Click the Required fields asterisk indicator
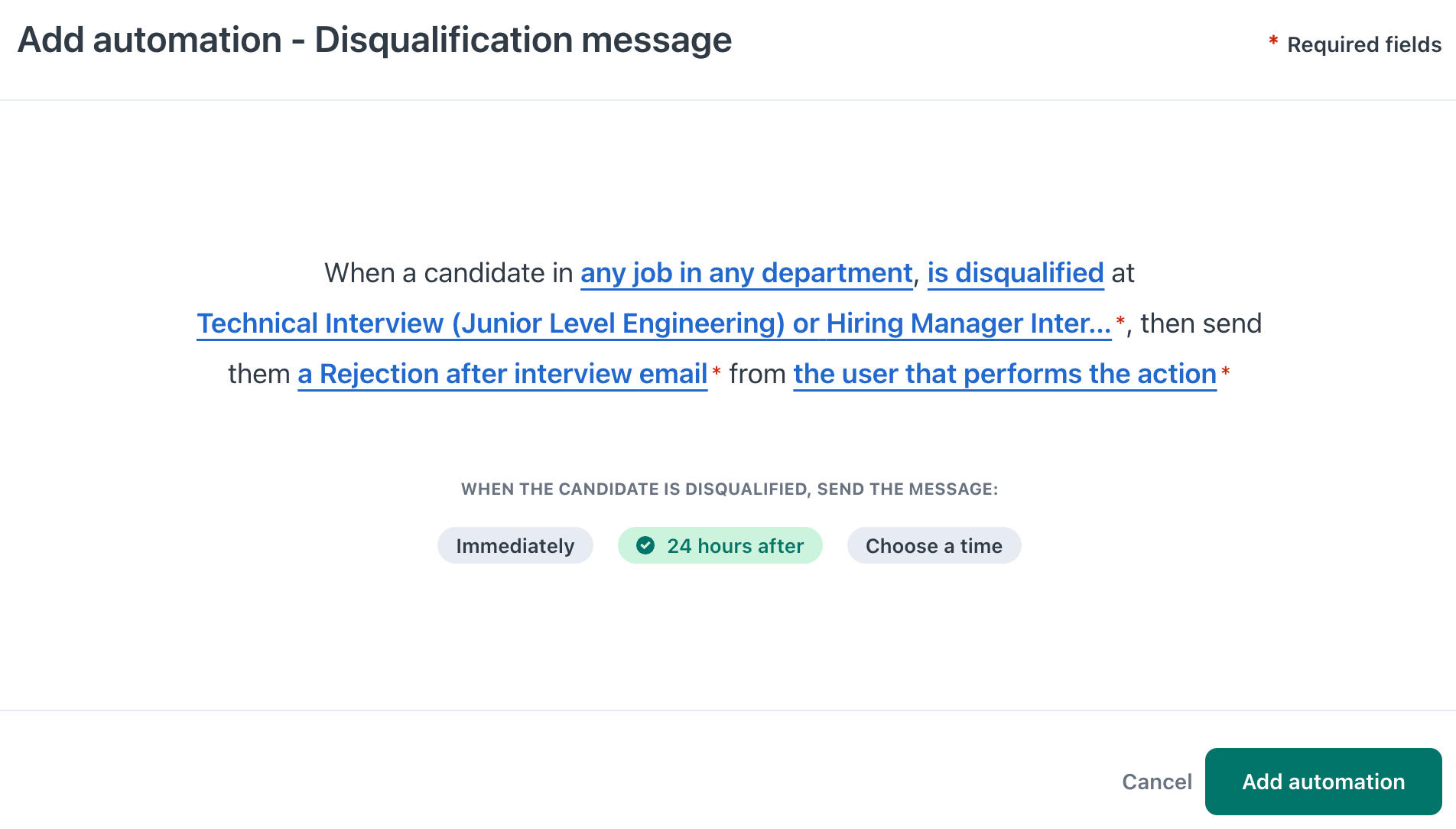 coord(1272,42)
